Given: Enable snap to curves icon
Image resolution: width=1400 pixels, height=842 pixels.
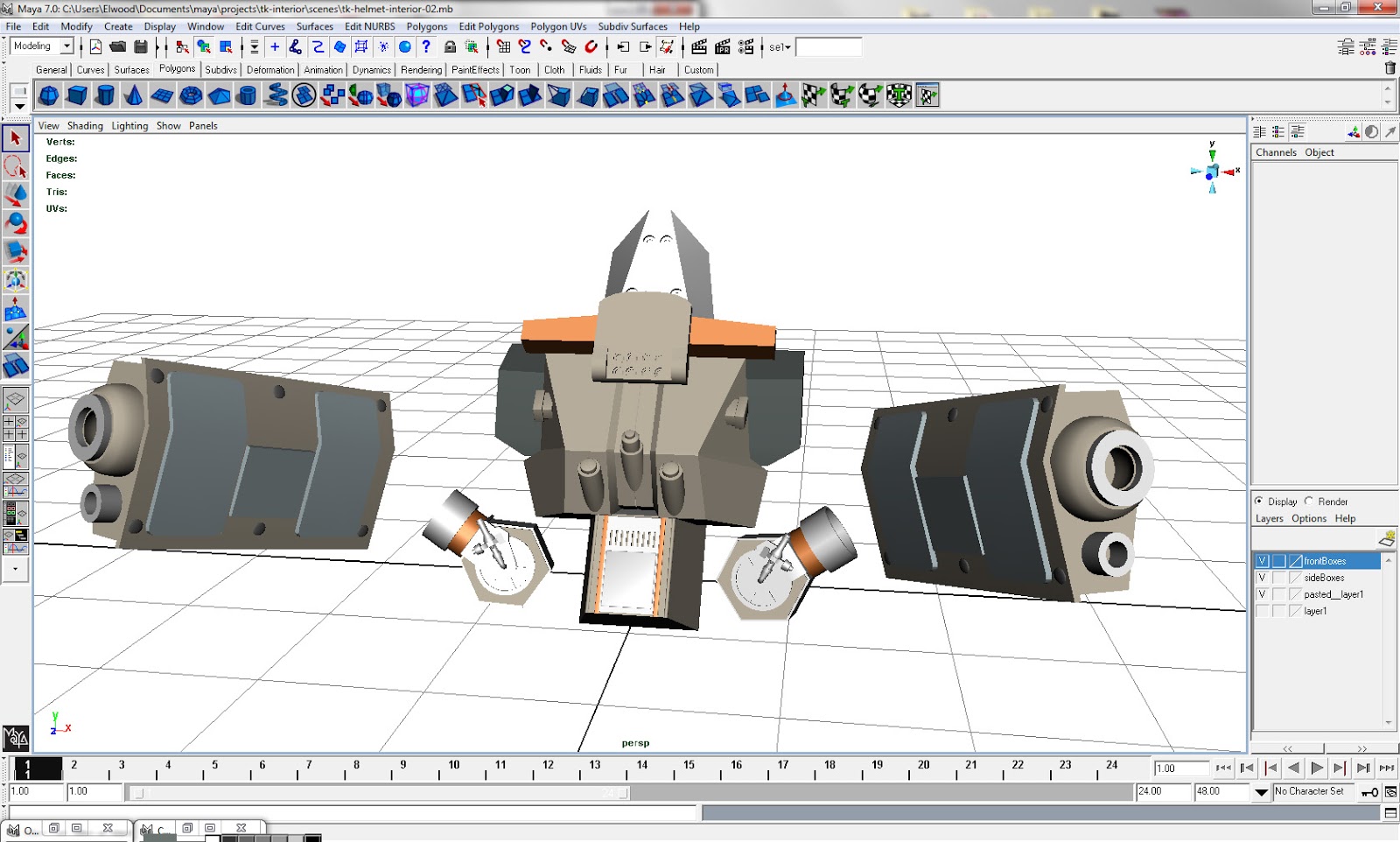Looking at the screenshot, I should click(x=525, y=47).
